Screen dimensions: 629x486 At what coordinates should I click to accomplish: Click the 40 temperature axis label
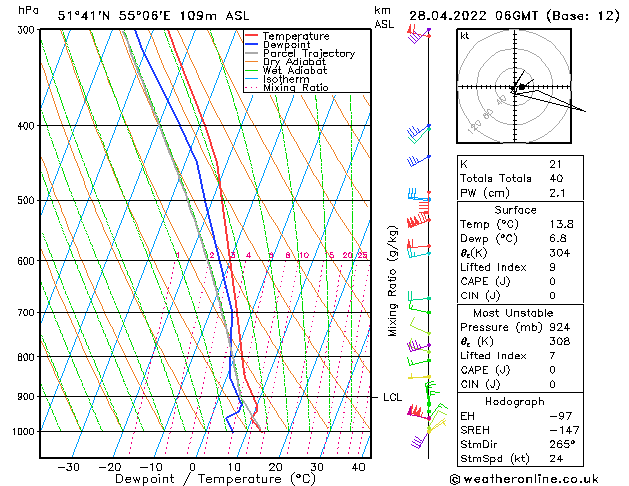pyautogui.click(x=358, y=467)
